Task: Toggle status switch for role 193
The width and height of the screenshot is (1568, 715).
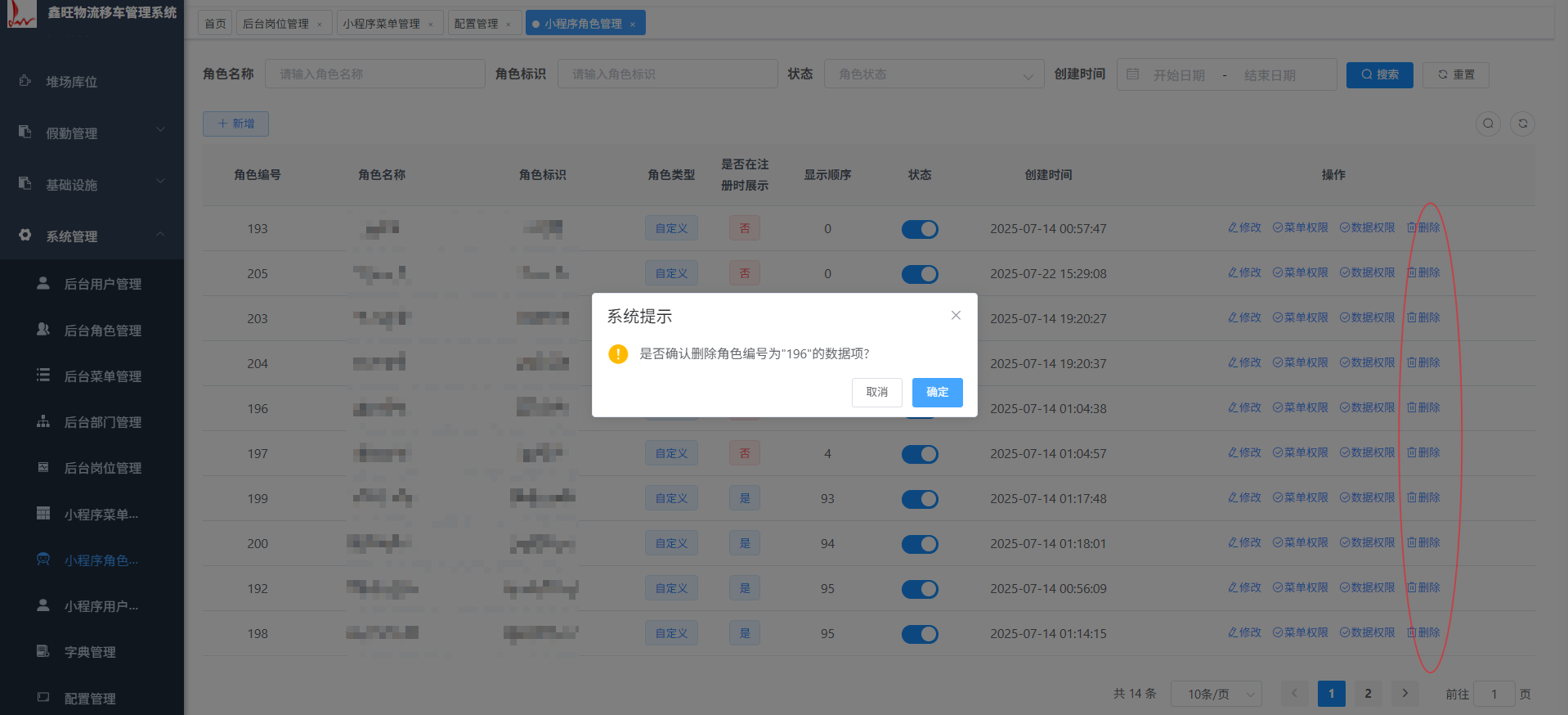Action: 920,229
